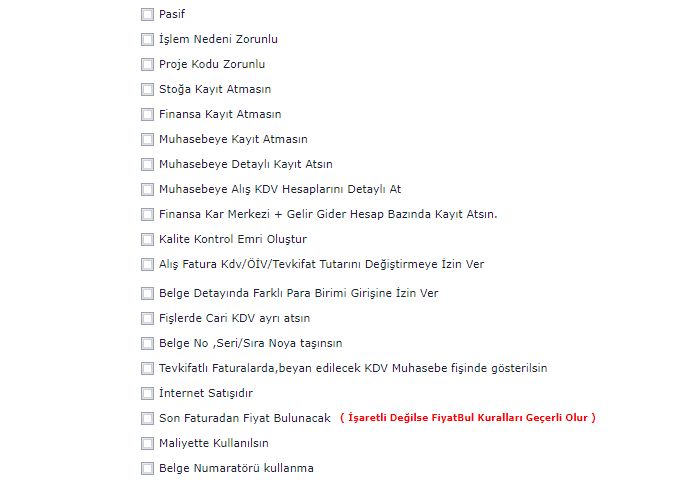The width and height of the screenshot is (683, 482).
Task: Enable Alış Fatura Kdv/ÖİV/Tevkifat change permission
Action: tap(148, 265)
